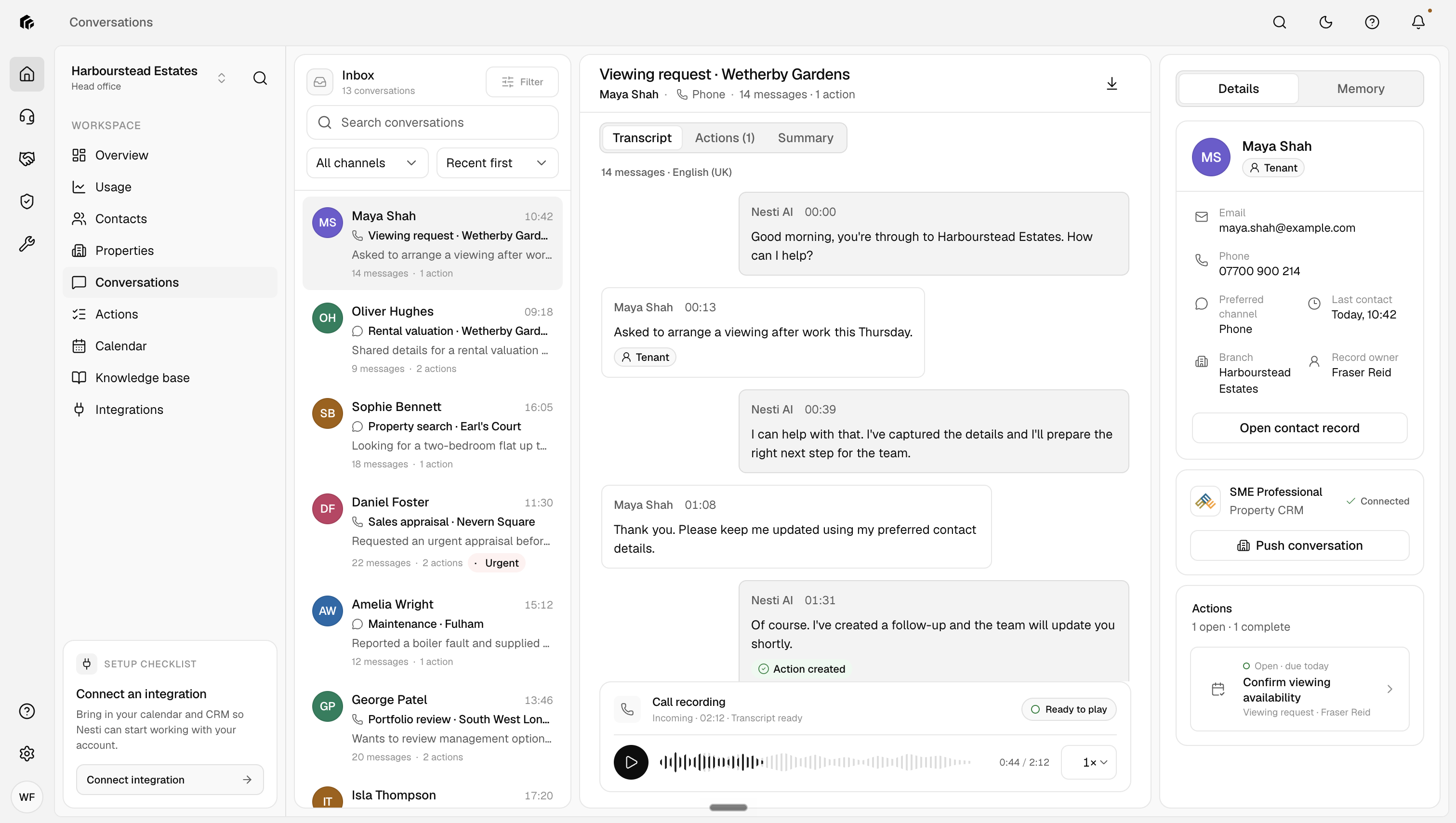Image resolution: width=1456 pixels, height=823 pixels.
Task: Switch workspace using the Harbourstead Estates selector
Action: [149, 78]
